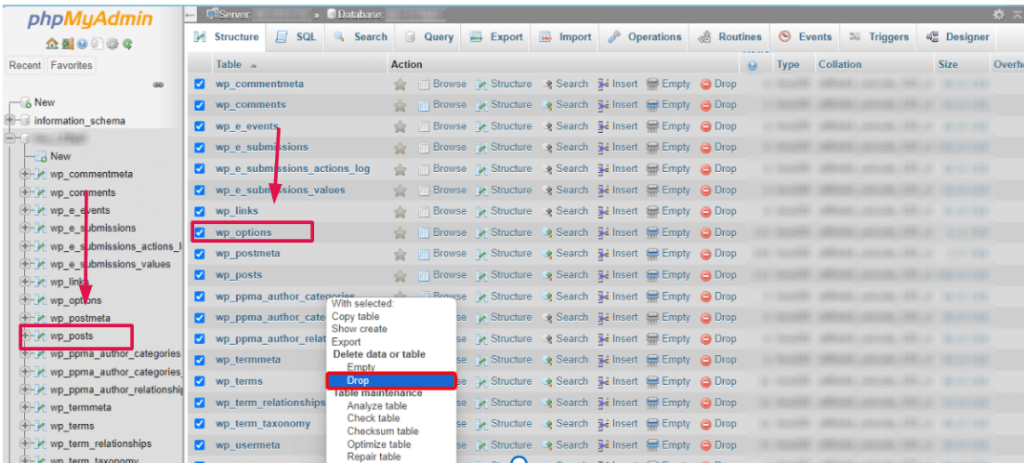Expand the wp_posts table in sidebar tree
This screenshot has width=1024, height=463.
pos(26,336)
